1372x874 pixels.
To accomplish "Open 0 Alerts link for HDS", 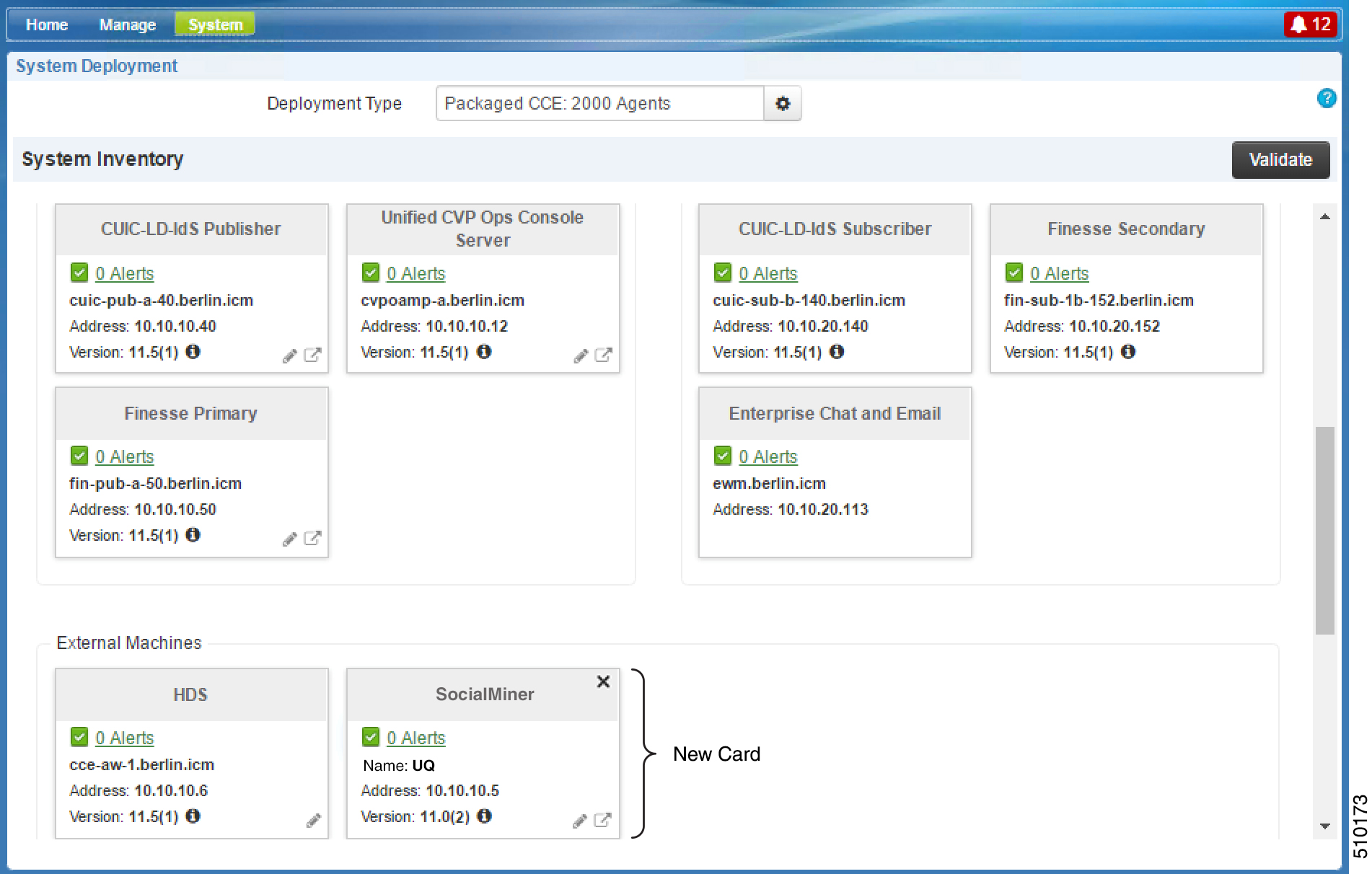I will tap(125, 738).
